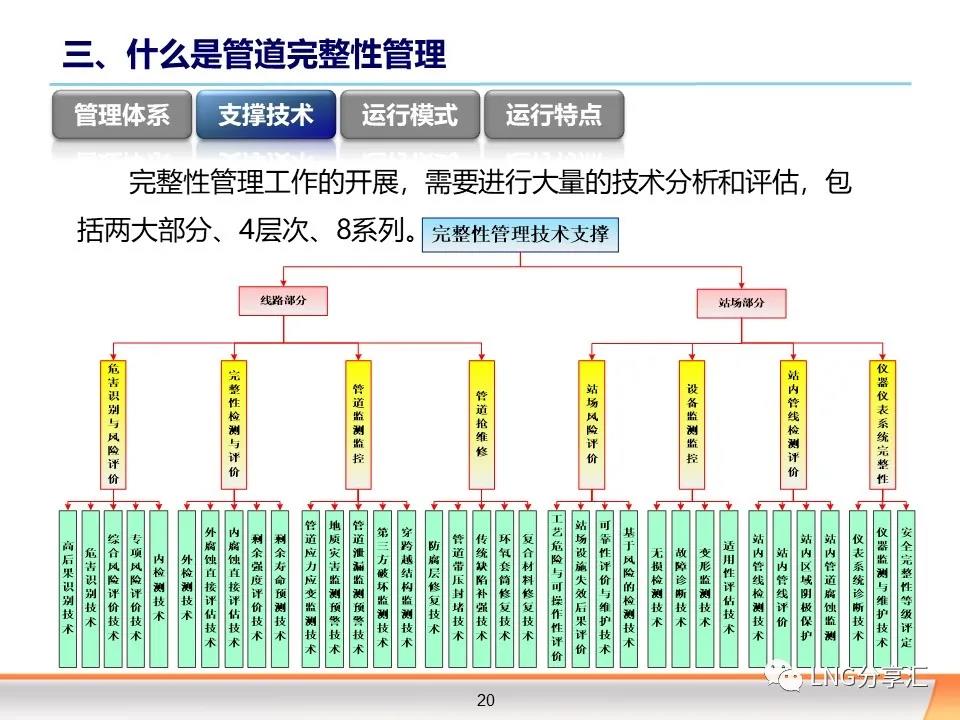
Task: Select green box 穿跨越结构监测技术
Action: coord(406,589)
